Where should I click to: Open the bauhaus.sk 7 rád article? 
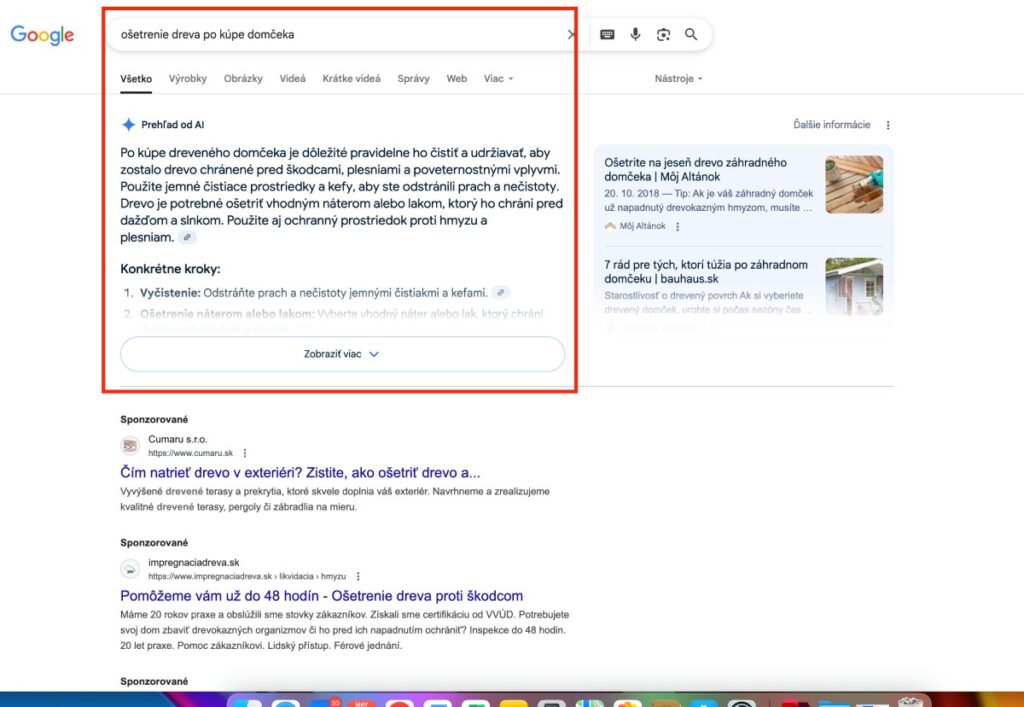[705, 272]
